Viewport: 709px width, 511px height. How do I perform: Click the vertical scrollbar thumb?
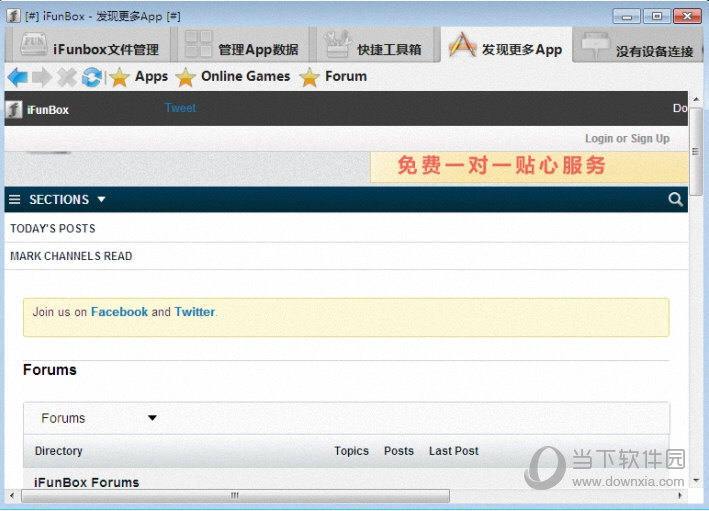tap(696, 151)
